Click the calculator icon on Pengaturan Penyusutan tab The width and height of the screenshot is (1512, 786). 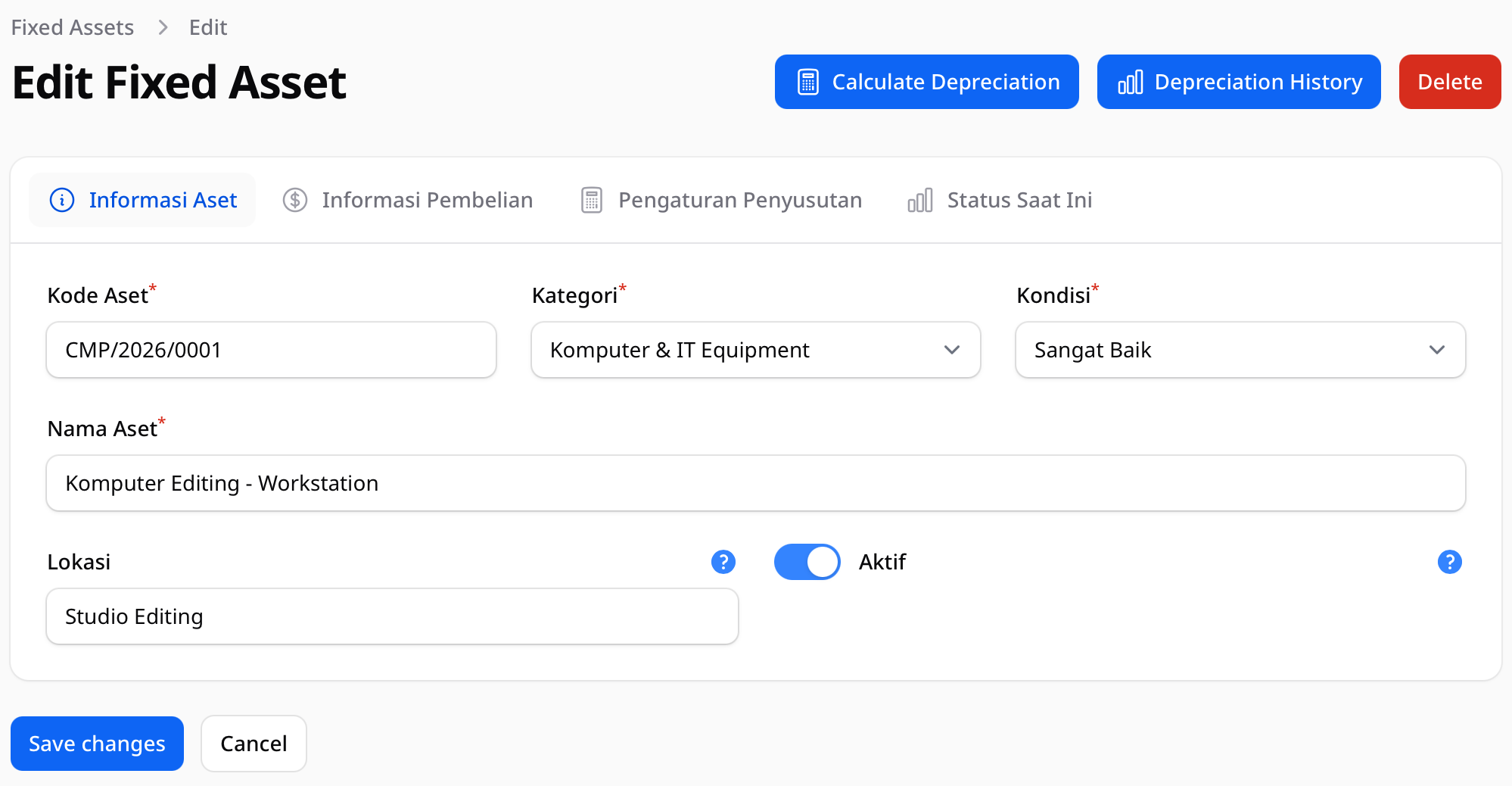click(591, 200)
